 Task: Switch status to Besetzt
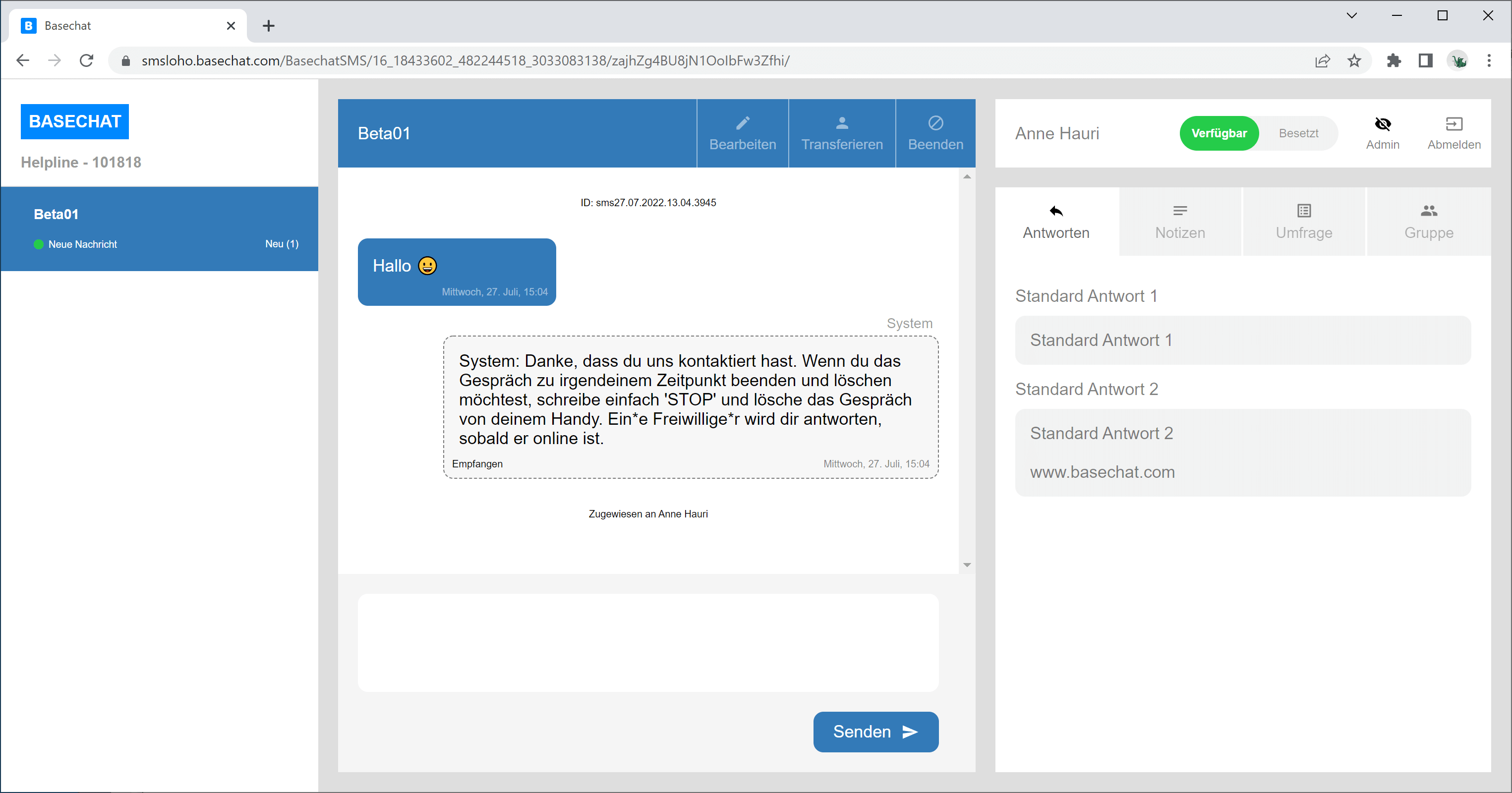[x=1298, y=133]
